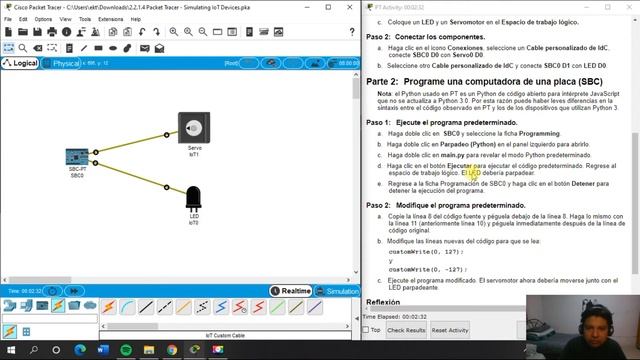Click the Power Cycle Devices button
Image resolution: width=640 pixels, height=360 pixels.
(53, 291)
